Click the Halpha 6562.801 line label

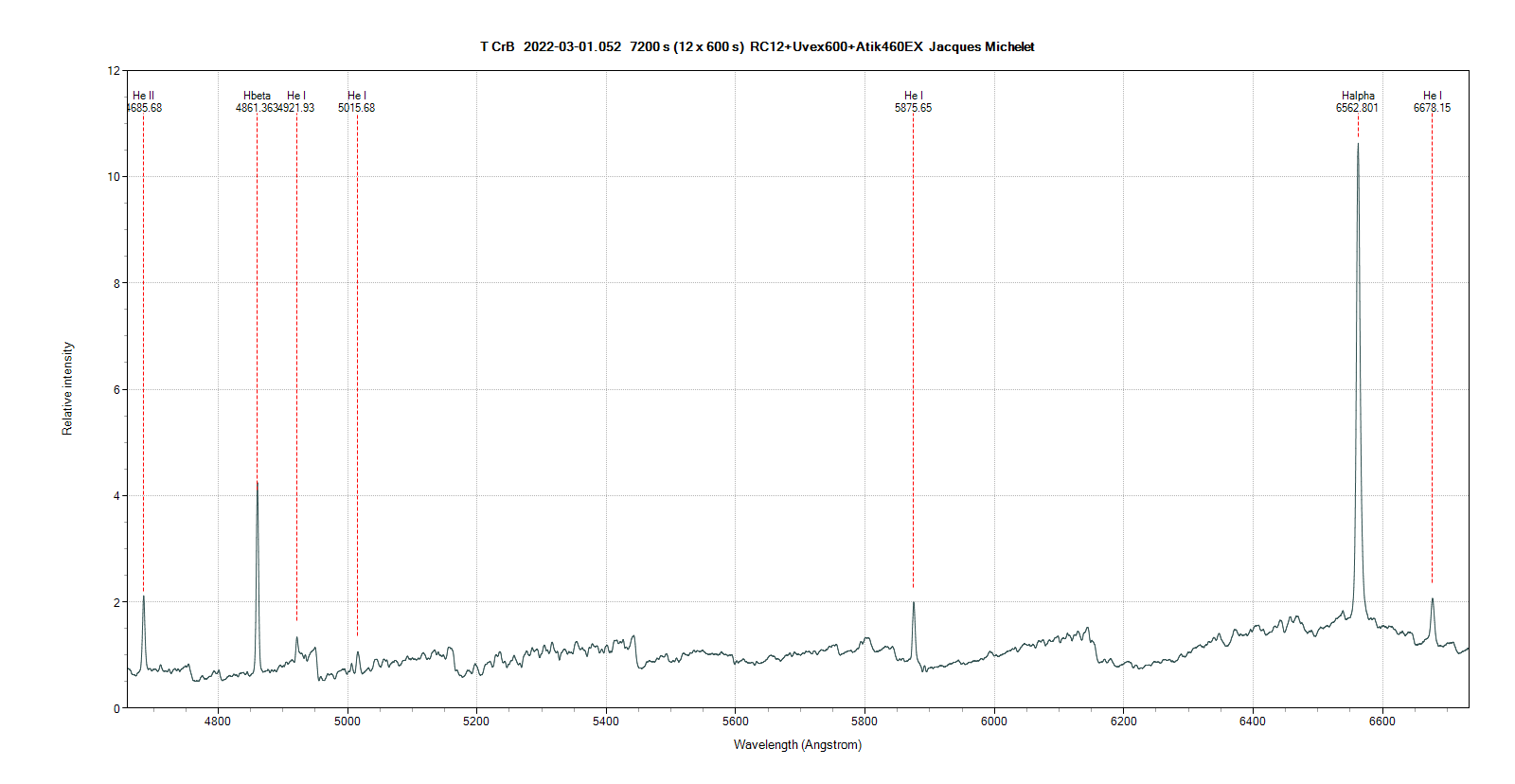coord(1357,101)
